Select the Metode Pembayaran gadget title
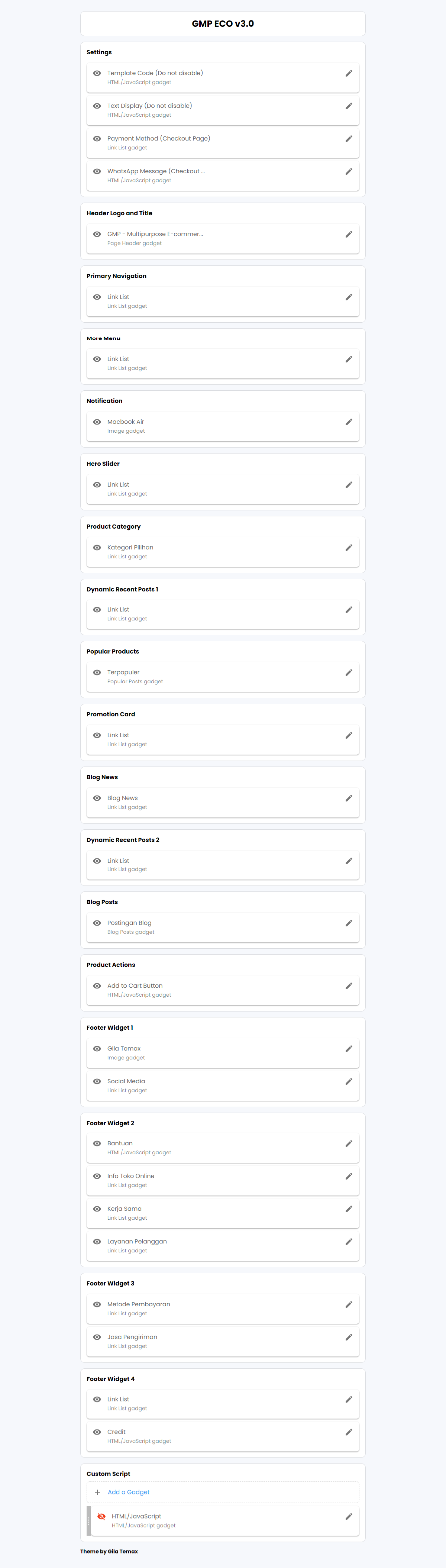 pos(139,1304)
